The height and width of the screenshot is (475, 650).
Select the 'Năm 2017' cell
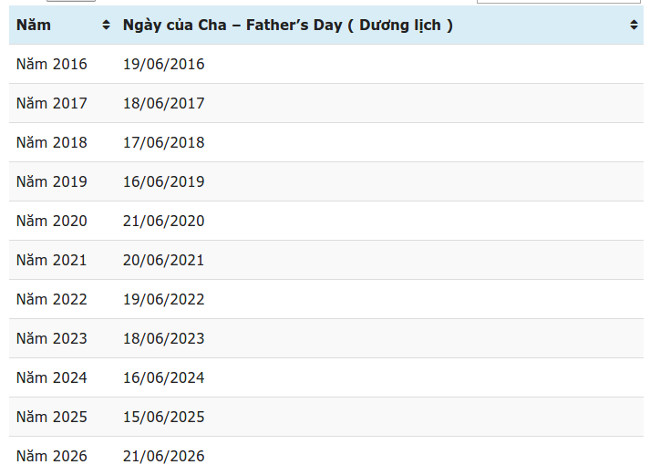coord(52,103)
